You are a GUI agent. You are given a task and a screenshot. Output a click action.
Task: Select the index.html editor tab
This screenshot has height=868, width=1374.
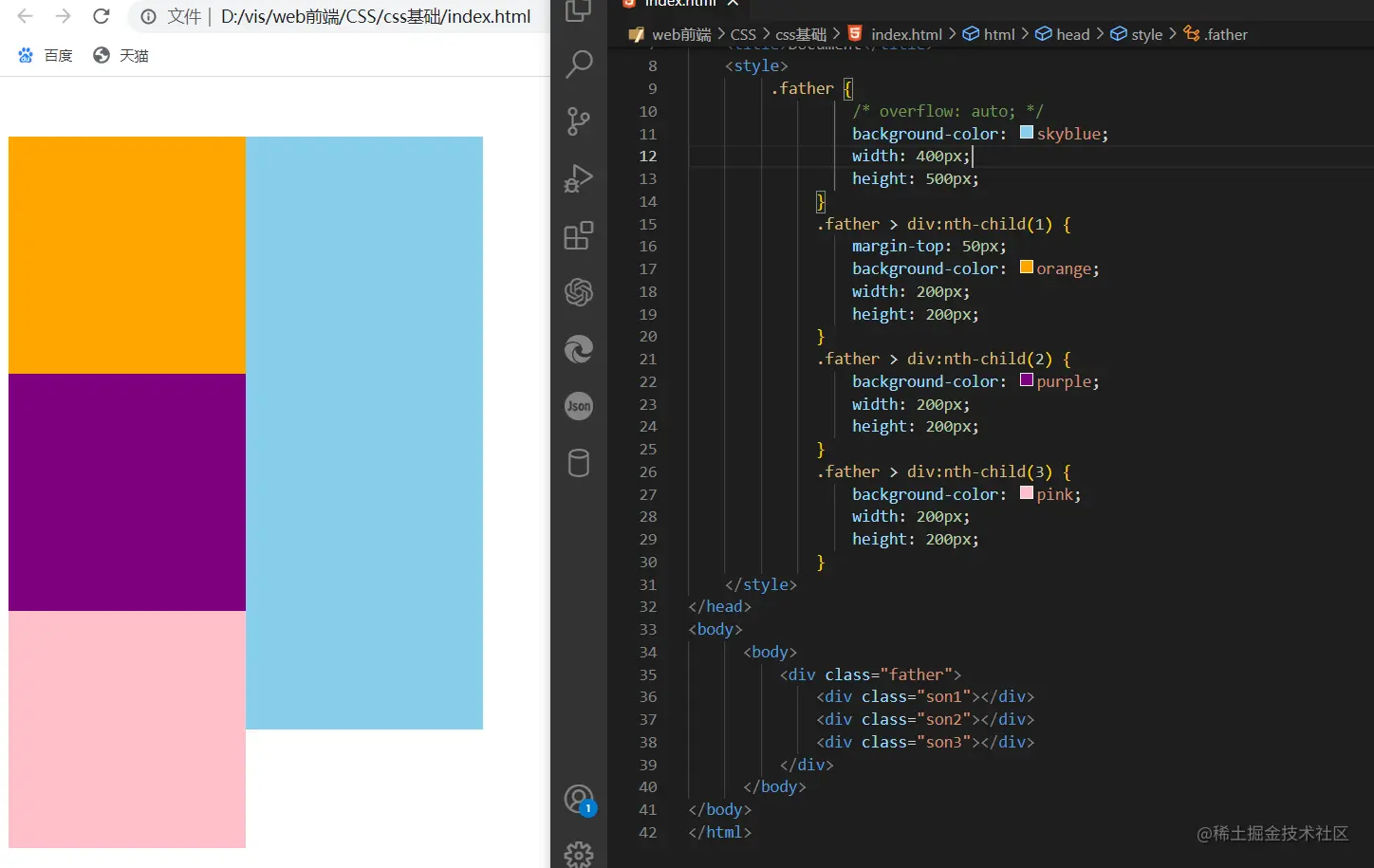pyautogui.click(x=679, y=4)
